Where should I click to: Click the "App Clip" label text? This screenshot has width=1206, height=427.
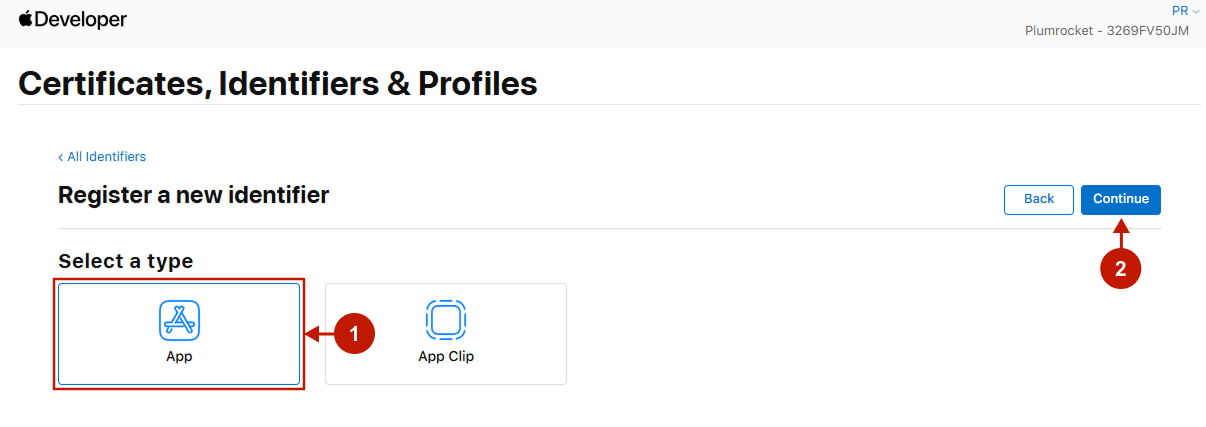pyautogui.click(x=446, y=356)
